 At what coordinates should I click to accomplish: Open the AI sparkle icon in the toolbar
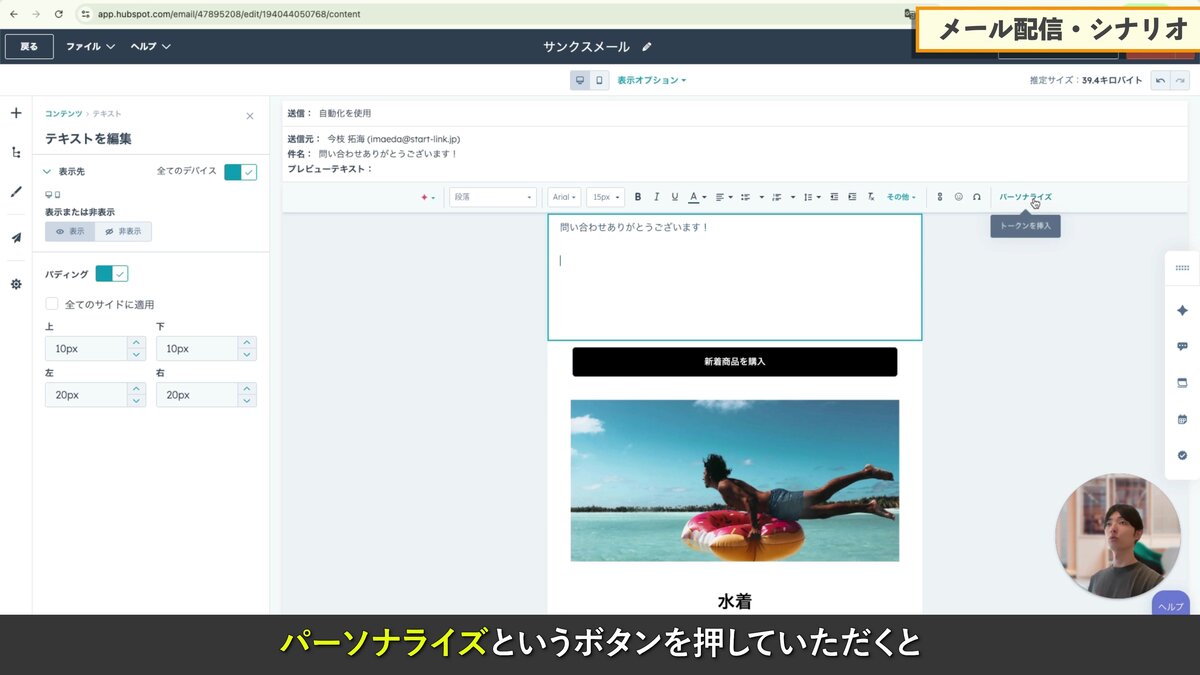[x=425, y=196]
